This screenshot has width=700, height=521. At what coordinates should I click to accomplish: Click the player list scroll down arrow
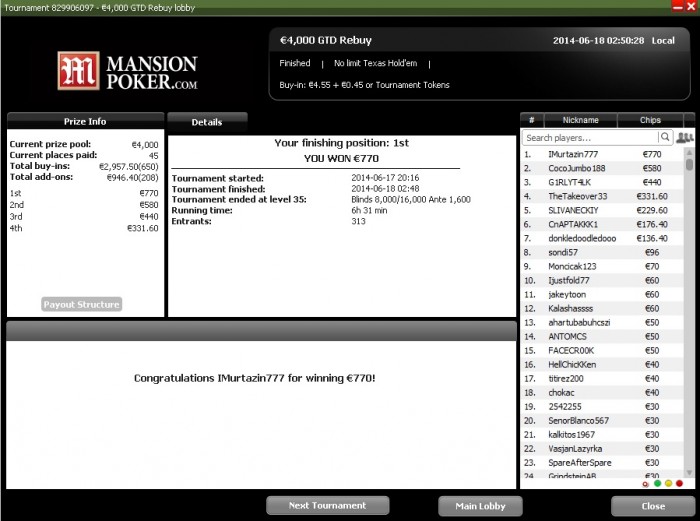click(689, 472)
